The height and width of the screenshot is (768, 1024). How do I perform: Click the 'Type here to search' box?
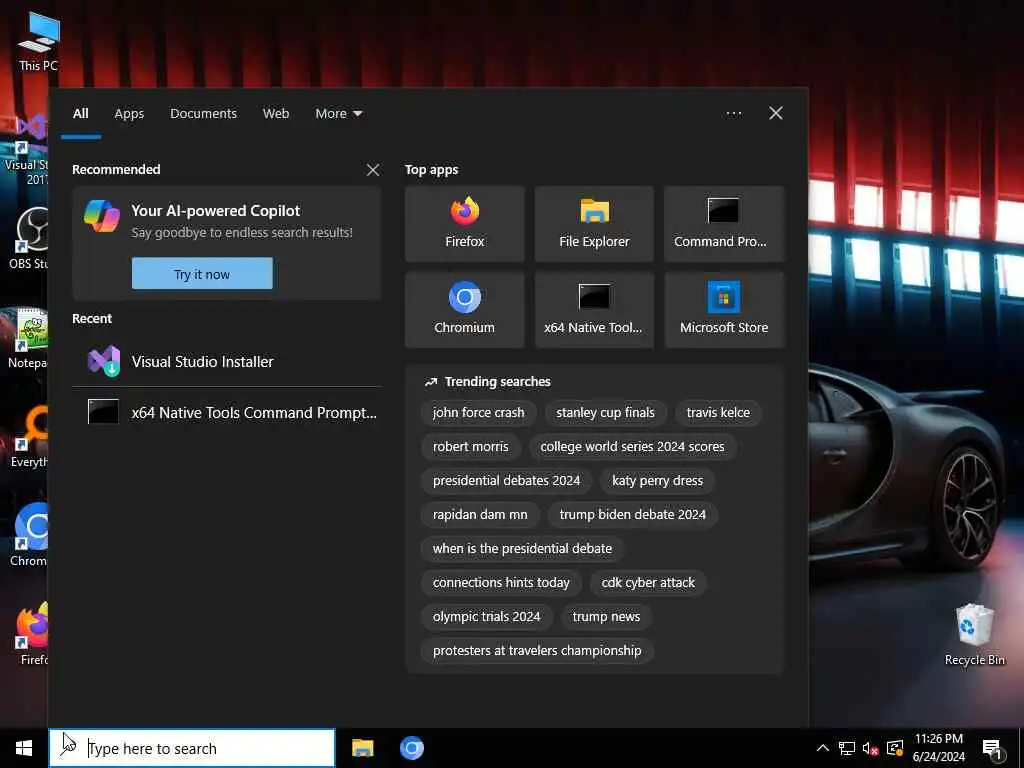[x=192, y=748]
